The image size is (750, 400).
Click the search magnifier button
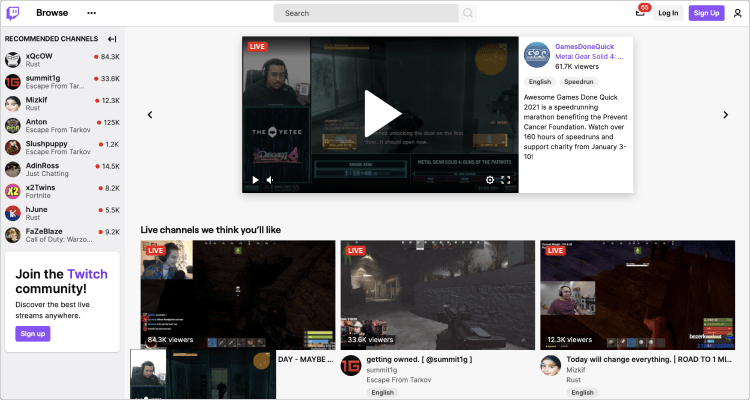tap(467, 13)
